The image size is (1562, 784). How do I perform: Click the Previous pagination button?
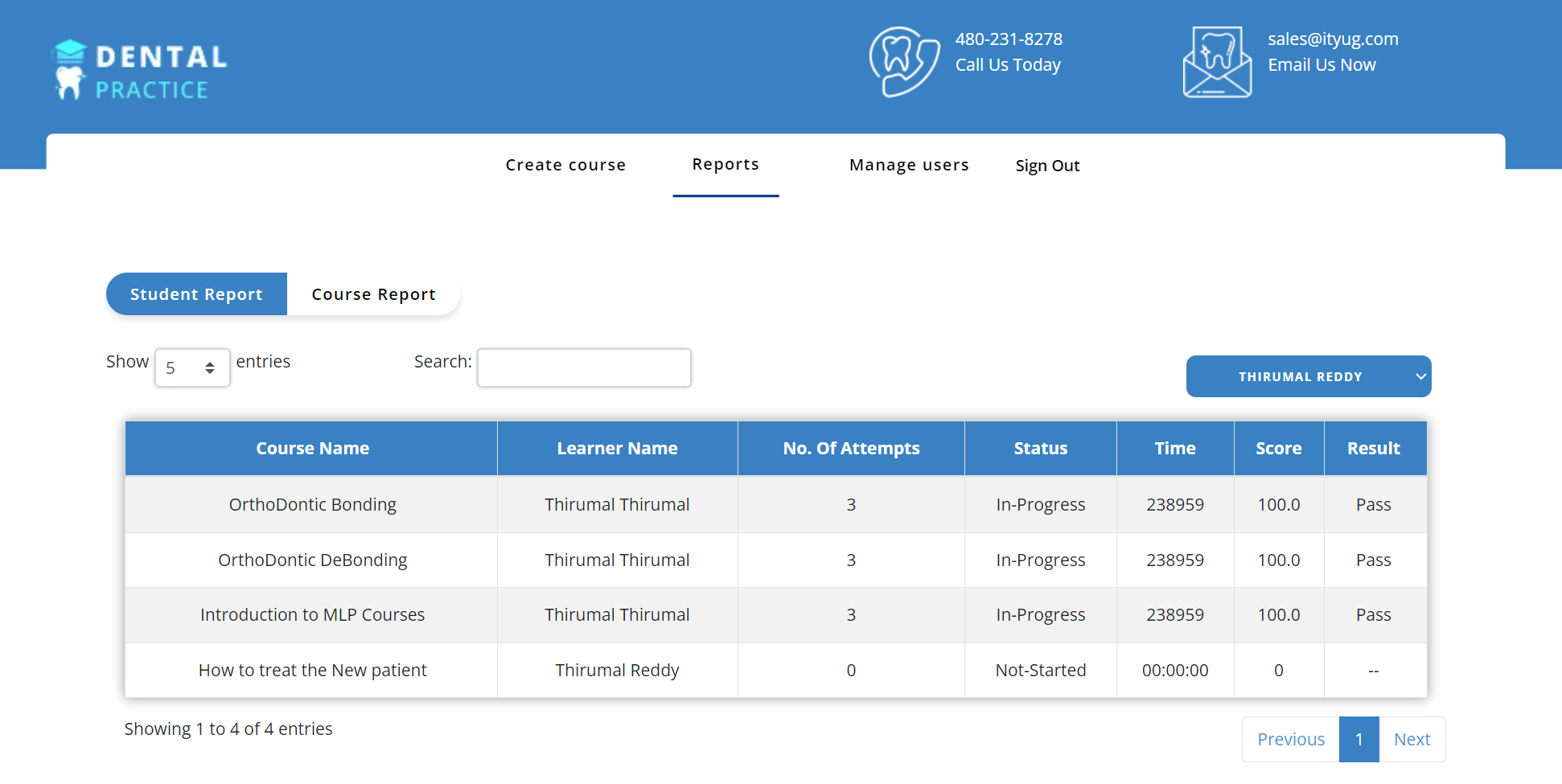[x=1290, y=739]
